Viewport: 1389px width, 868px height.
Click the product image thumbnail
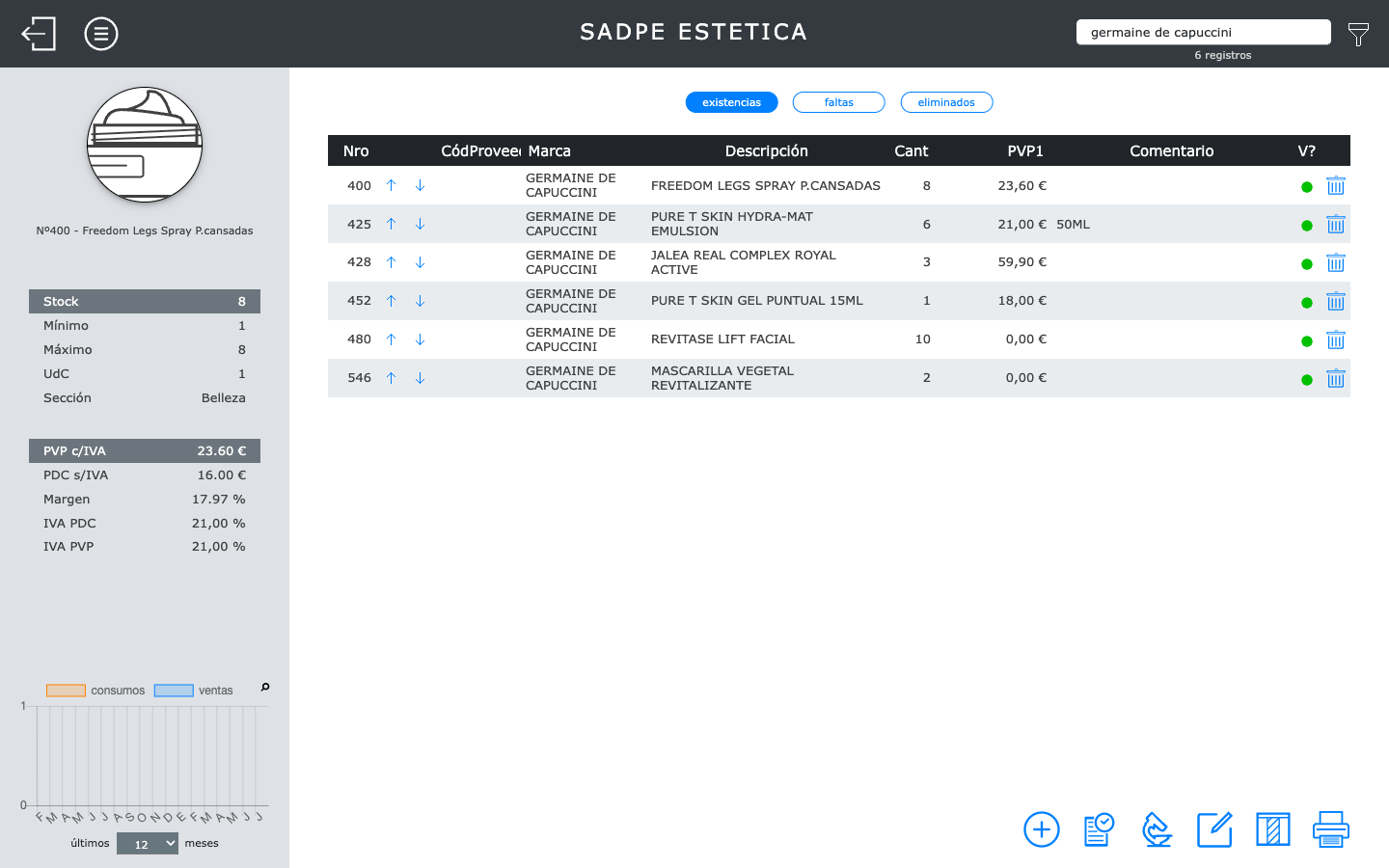tap(145, 145)
